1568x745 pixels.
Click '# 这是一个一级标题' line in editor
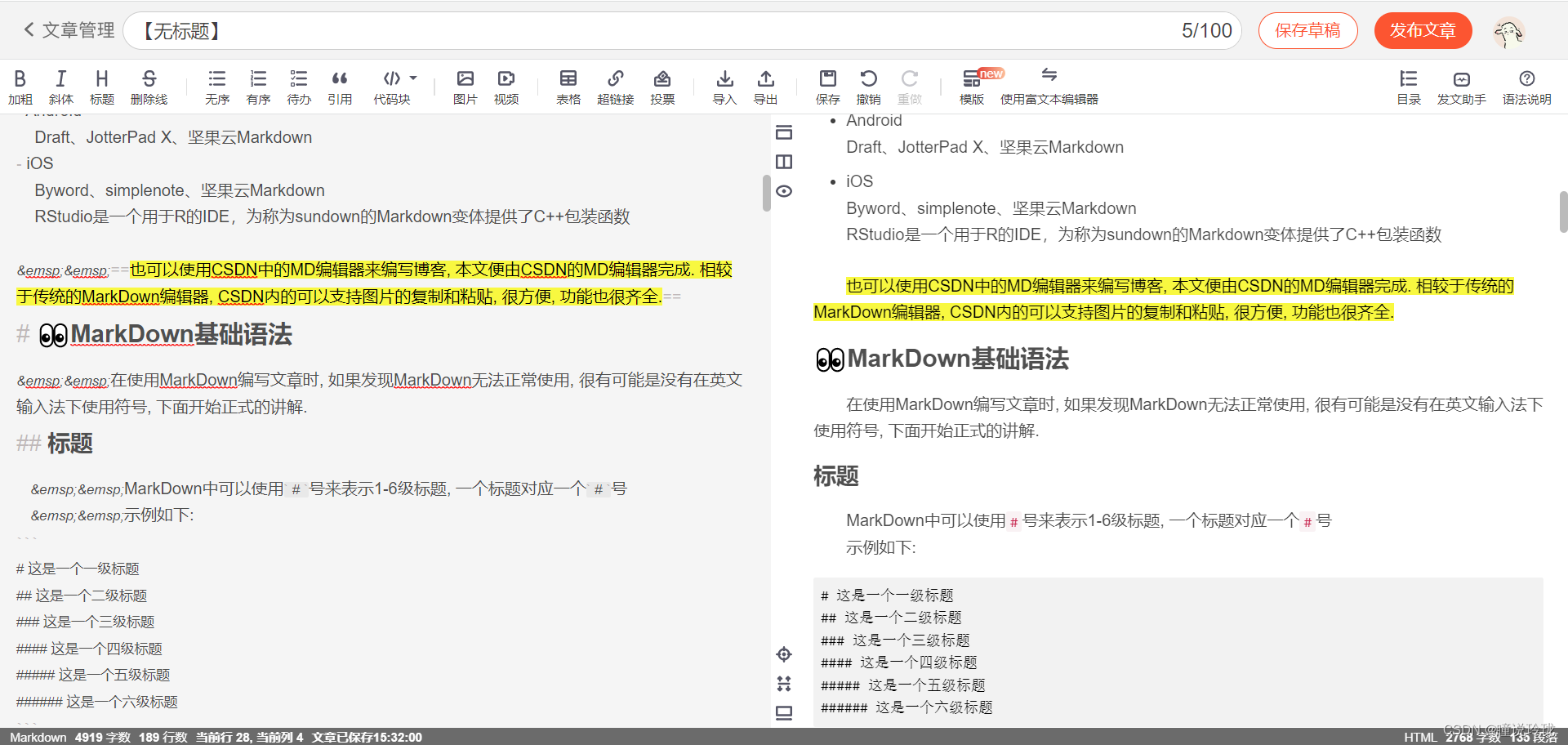click(x=78, y=569)
